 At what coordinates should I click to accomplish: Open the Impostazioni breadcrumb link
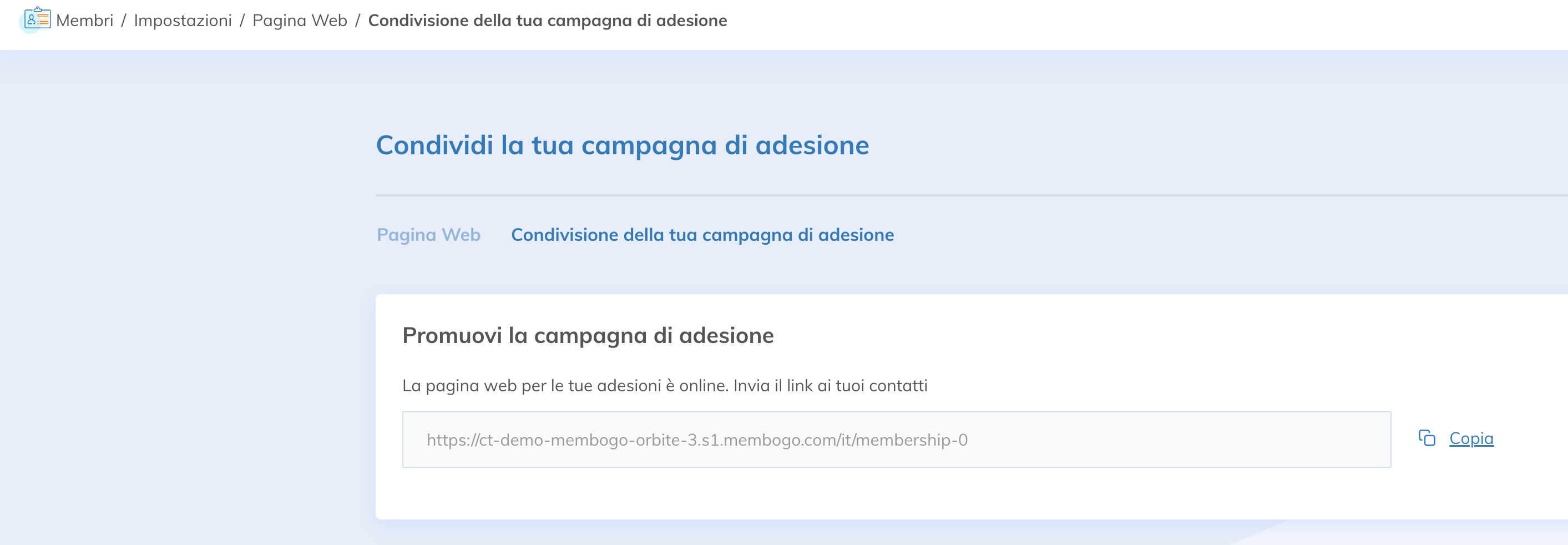tap(183, 21)
